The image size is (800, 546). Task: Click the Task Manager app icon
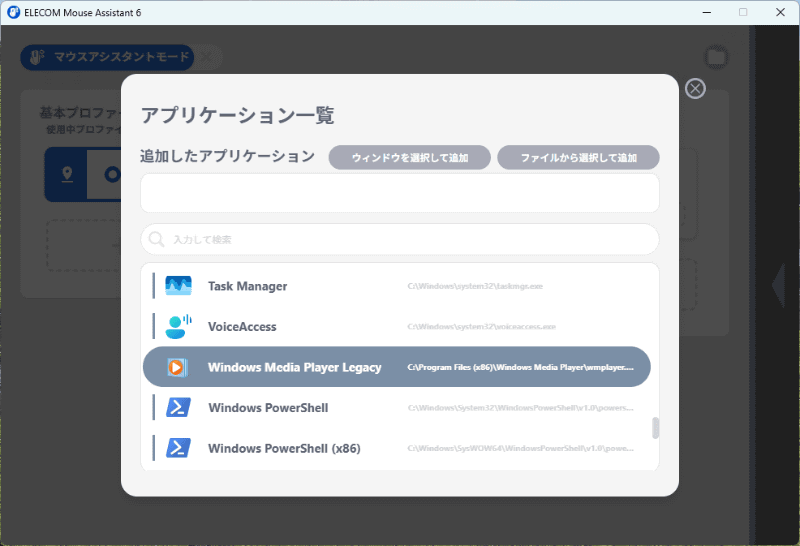coord(178,286)
